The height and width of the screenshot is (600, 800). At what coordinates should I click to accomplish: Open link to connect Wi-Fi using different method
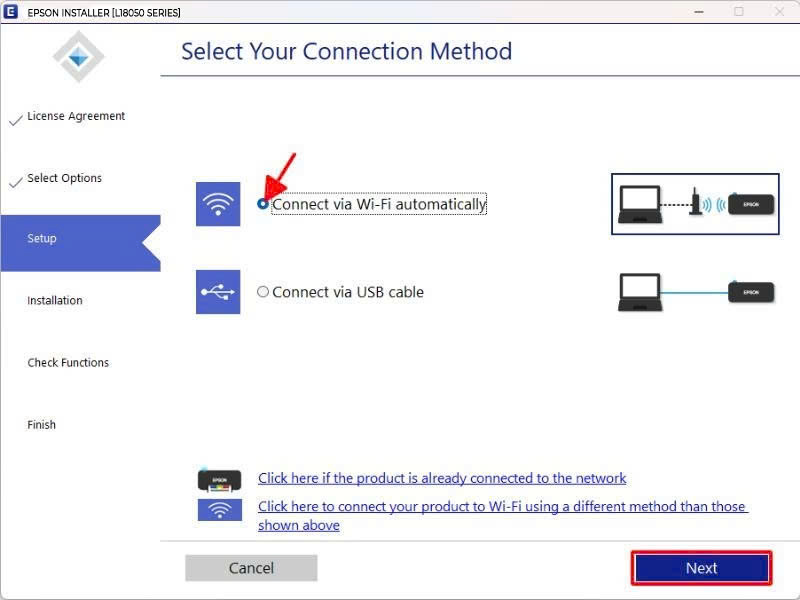[x=502, y=515]
